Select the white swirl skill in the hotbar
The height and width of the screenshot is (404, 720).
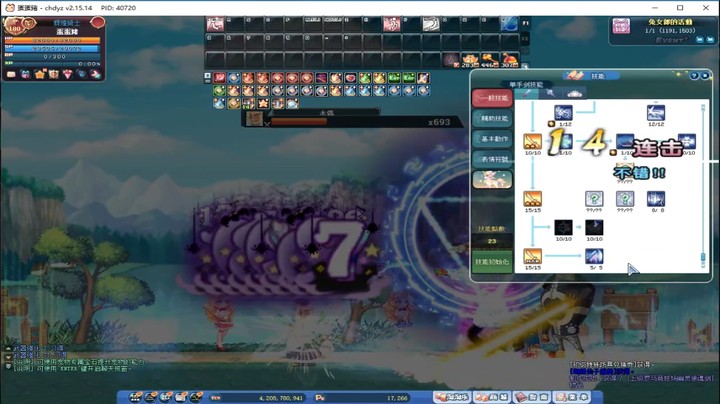coord(431,24)
